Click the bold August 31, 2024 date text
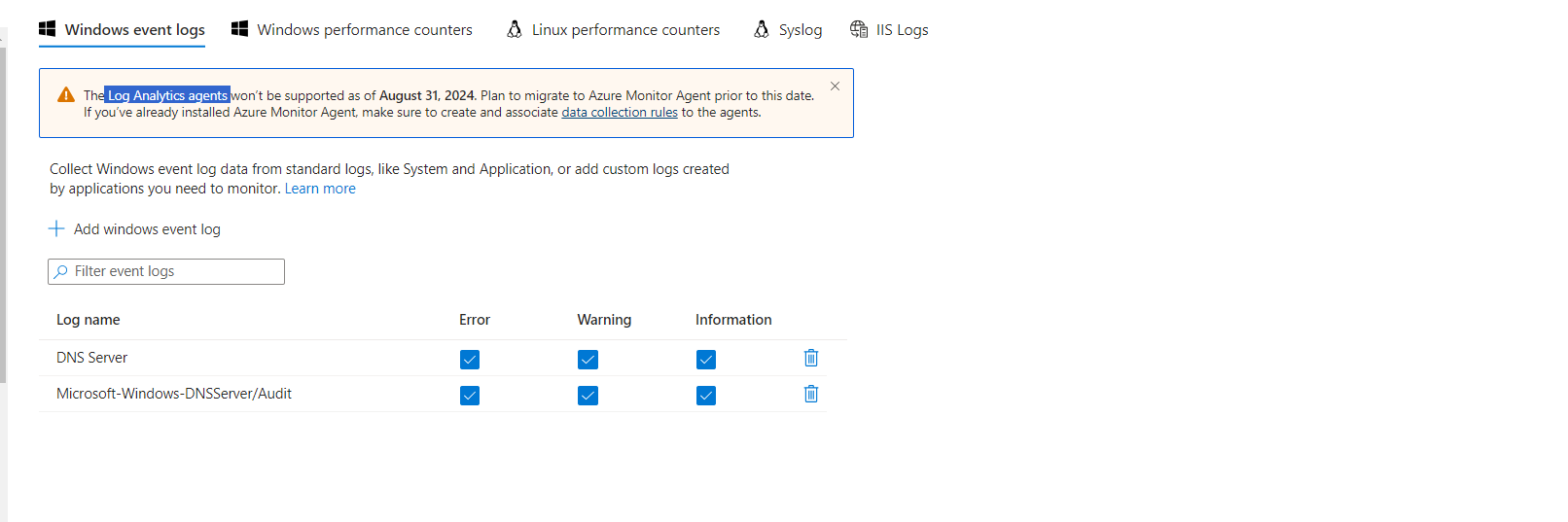Screen dimensions: 1568x522 (x=427, y=95)
